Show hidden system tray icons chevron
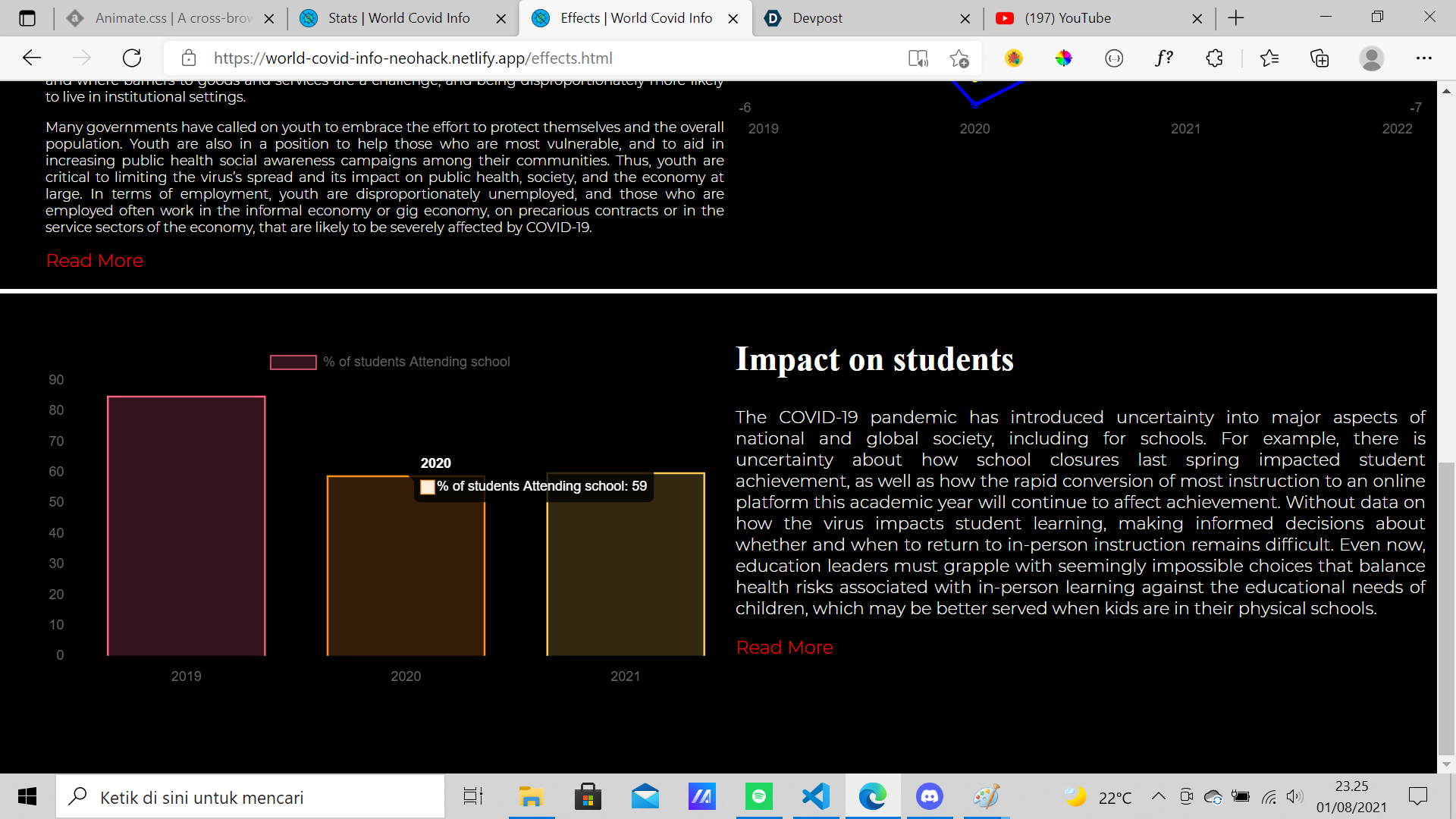Screen dimensions: 1456x819 1158,796
